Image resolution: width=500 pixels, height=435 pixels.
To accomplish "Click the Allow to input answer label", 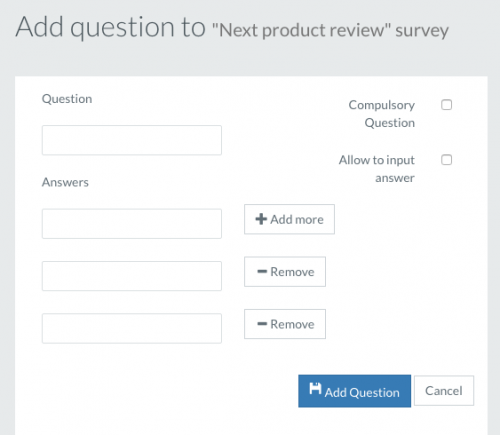I will [377, 169].
